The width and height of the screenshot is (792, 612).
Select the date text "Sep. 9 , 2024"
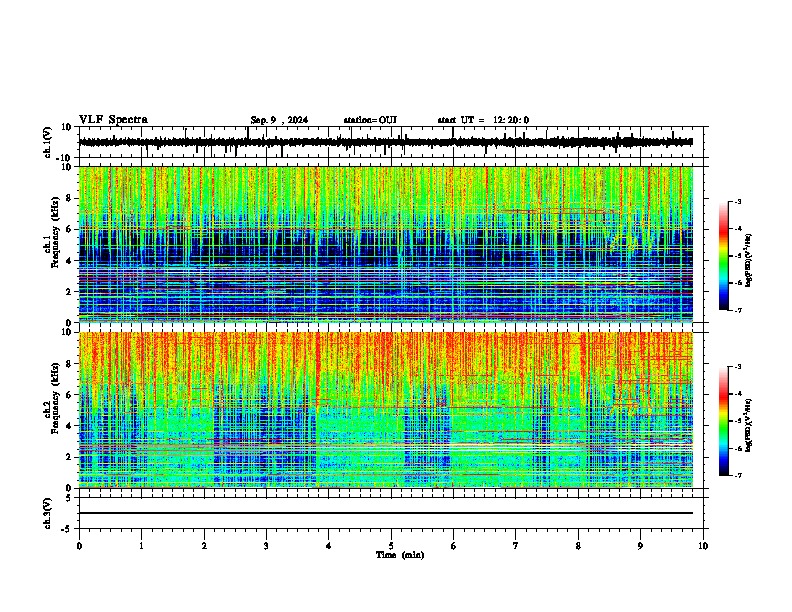pos(279,120)
